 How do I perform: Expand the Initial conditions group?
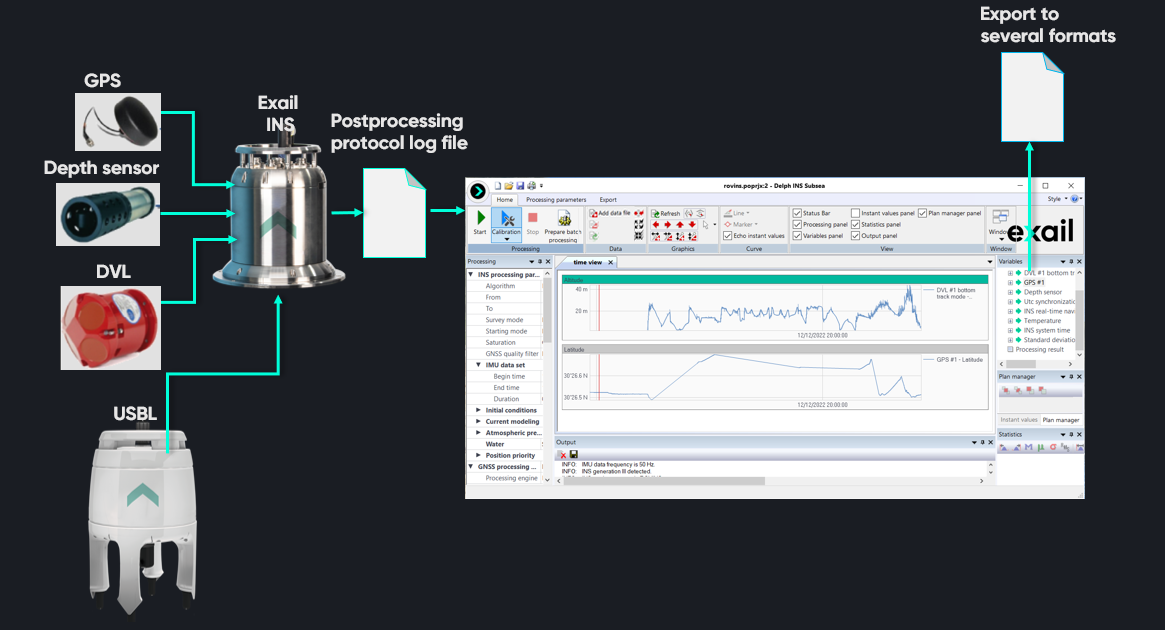[x=478, y=410]
